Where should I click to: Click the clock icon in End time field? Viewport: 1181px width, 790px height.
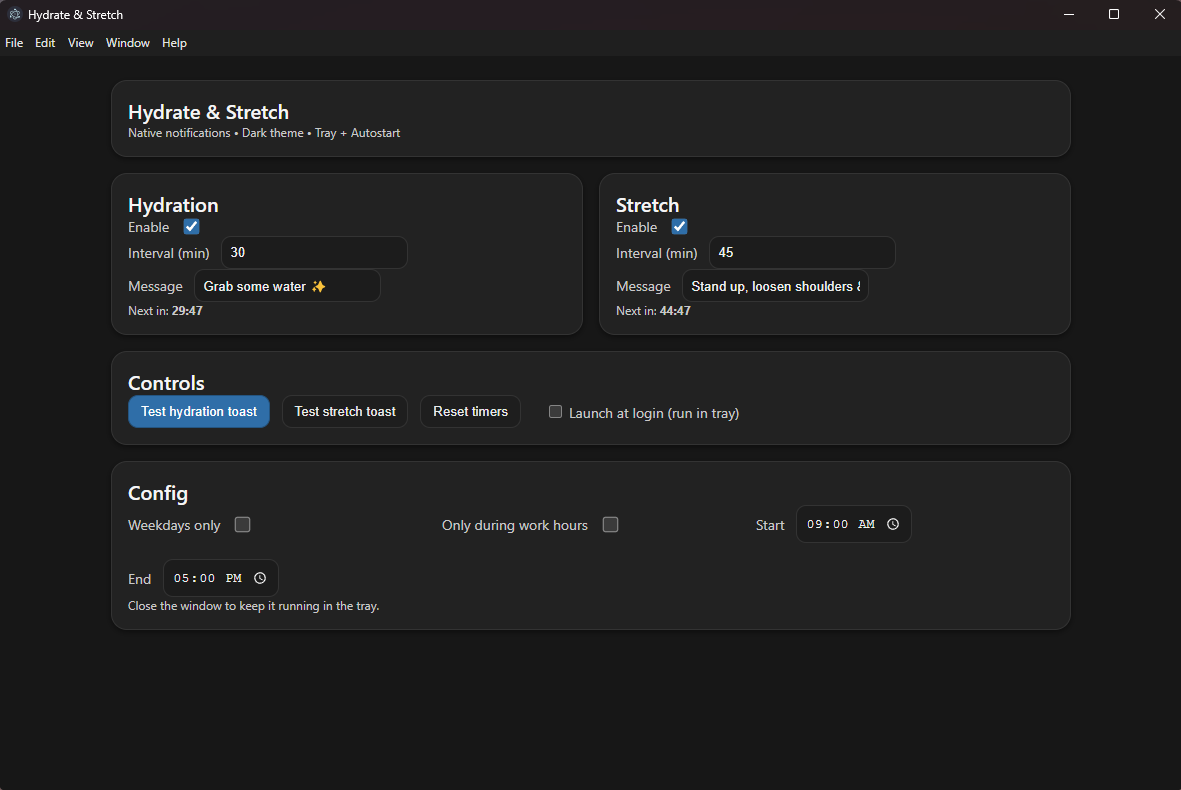260,578
